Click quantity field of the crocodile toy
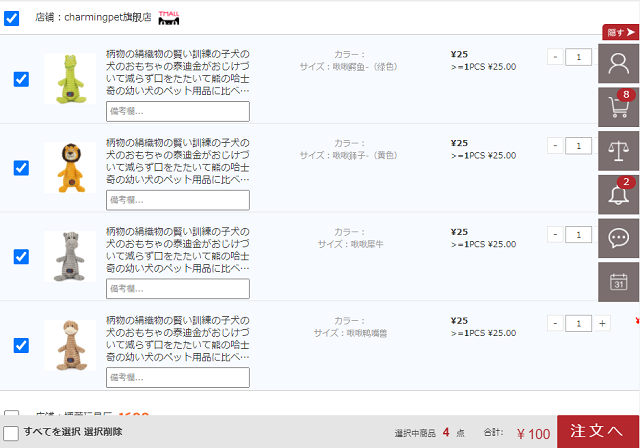This screenshot has width=640, height=448. [578, 57]
